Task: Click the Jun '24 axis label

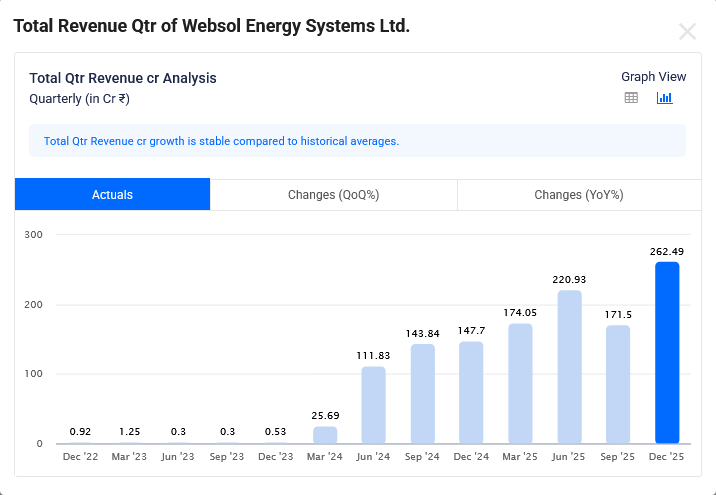Action: pyautogui.click(x=373, y=457)
